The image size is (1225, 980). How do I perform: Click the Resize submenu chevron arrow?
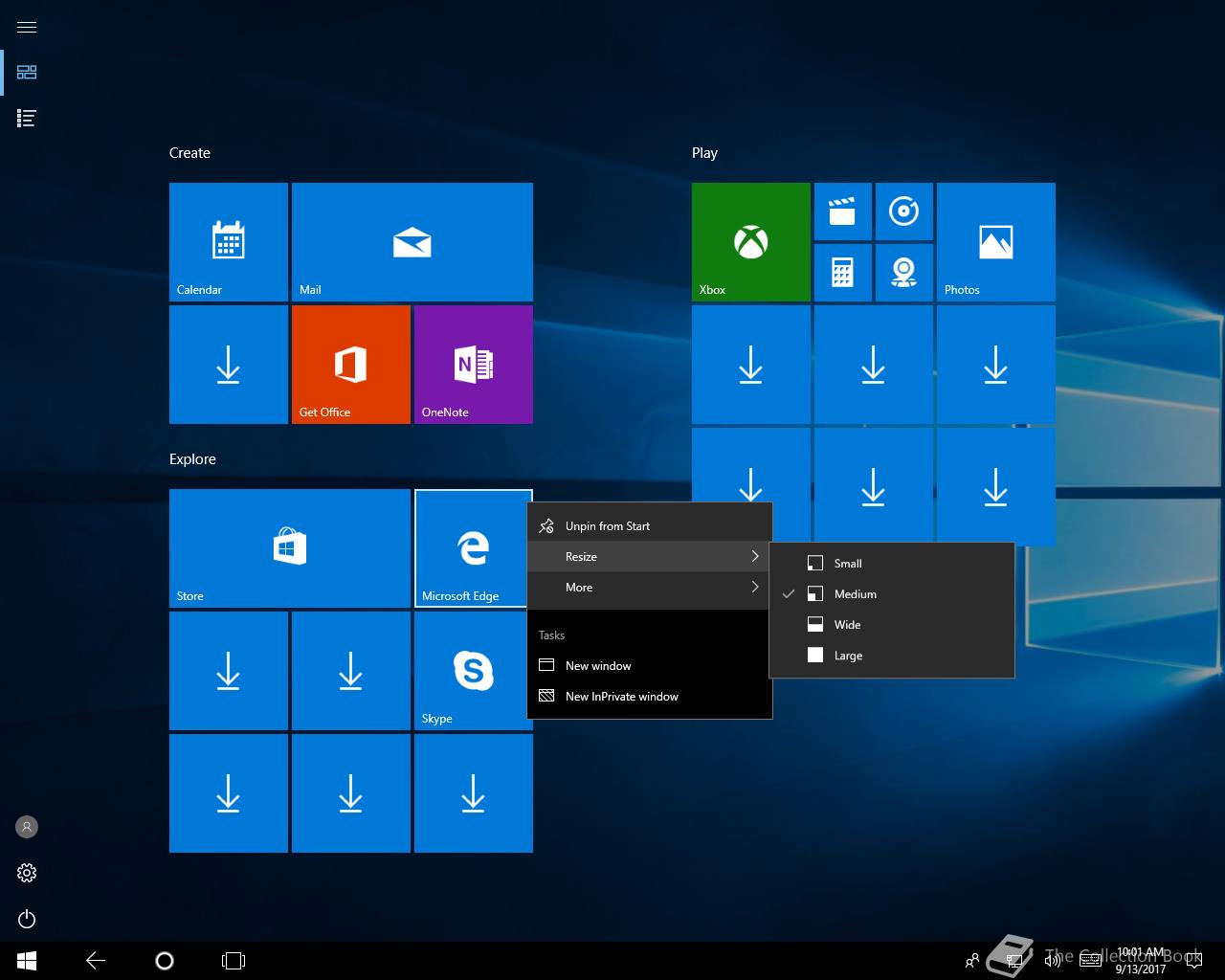pyautogui.click(x=755, y=556)
